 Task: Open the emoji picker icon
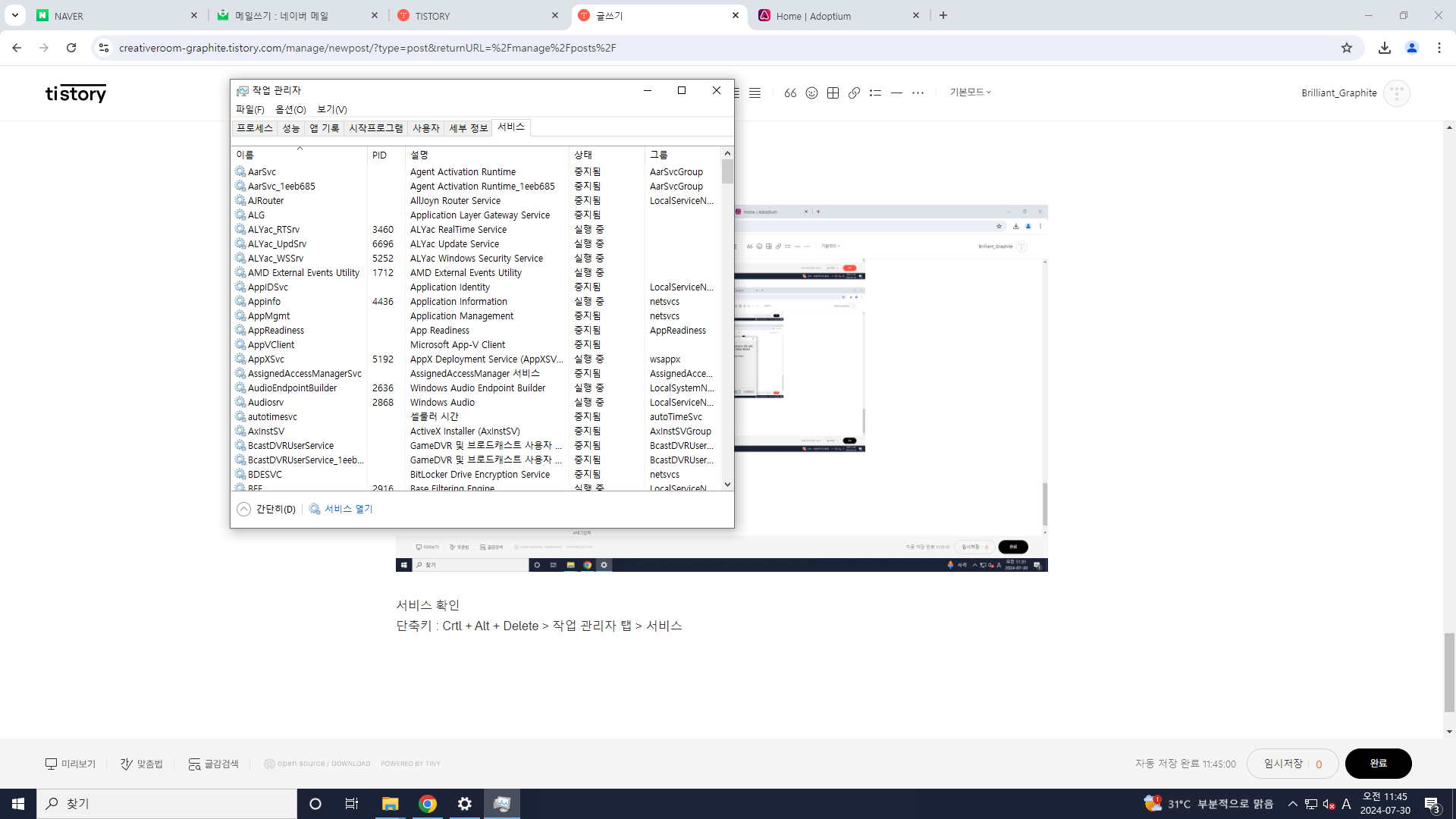811,93
